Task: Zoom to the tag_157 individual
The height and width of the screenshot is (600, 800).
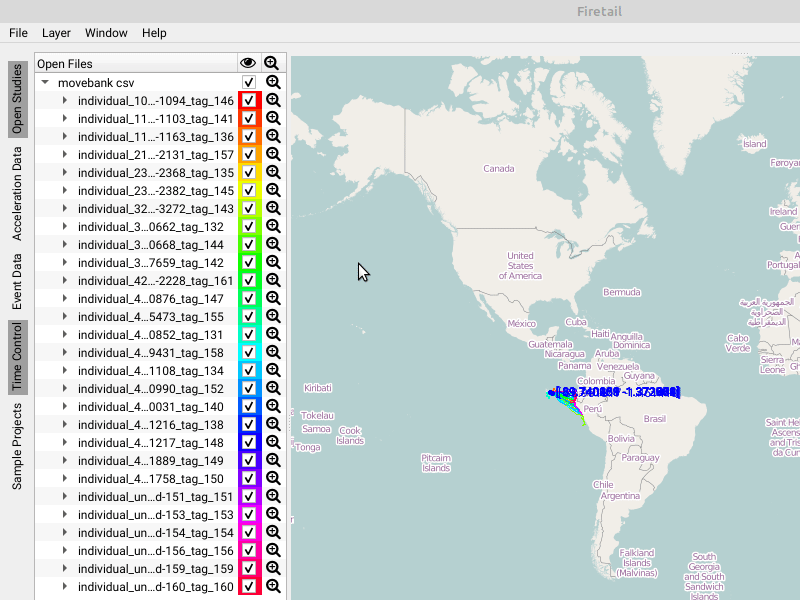Action: pos(272,155)
